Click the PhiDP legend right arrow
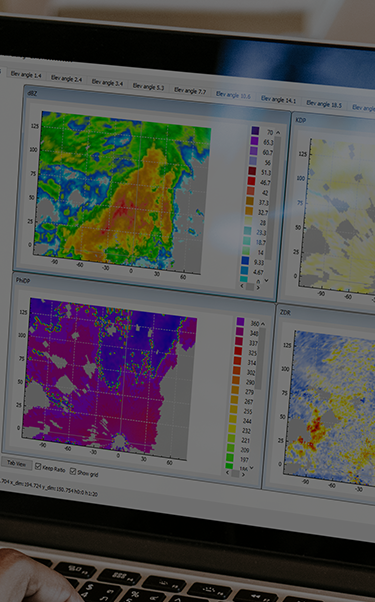The height and width of the screenshot is (602, 375). [x=243, y=475]
